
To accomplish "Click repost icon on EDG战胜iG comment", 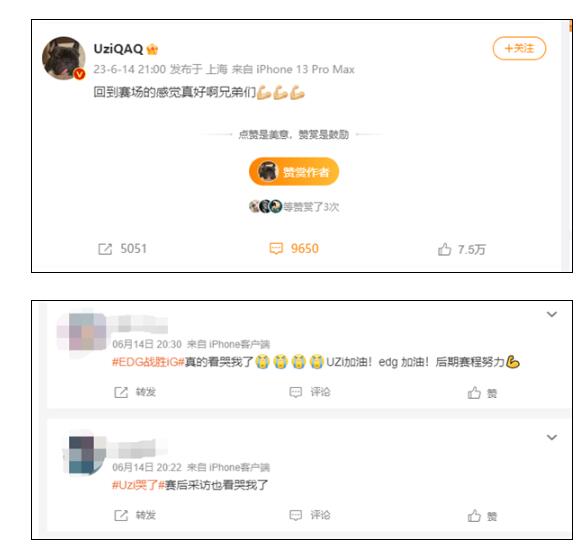I will tap(121, 392).
